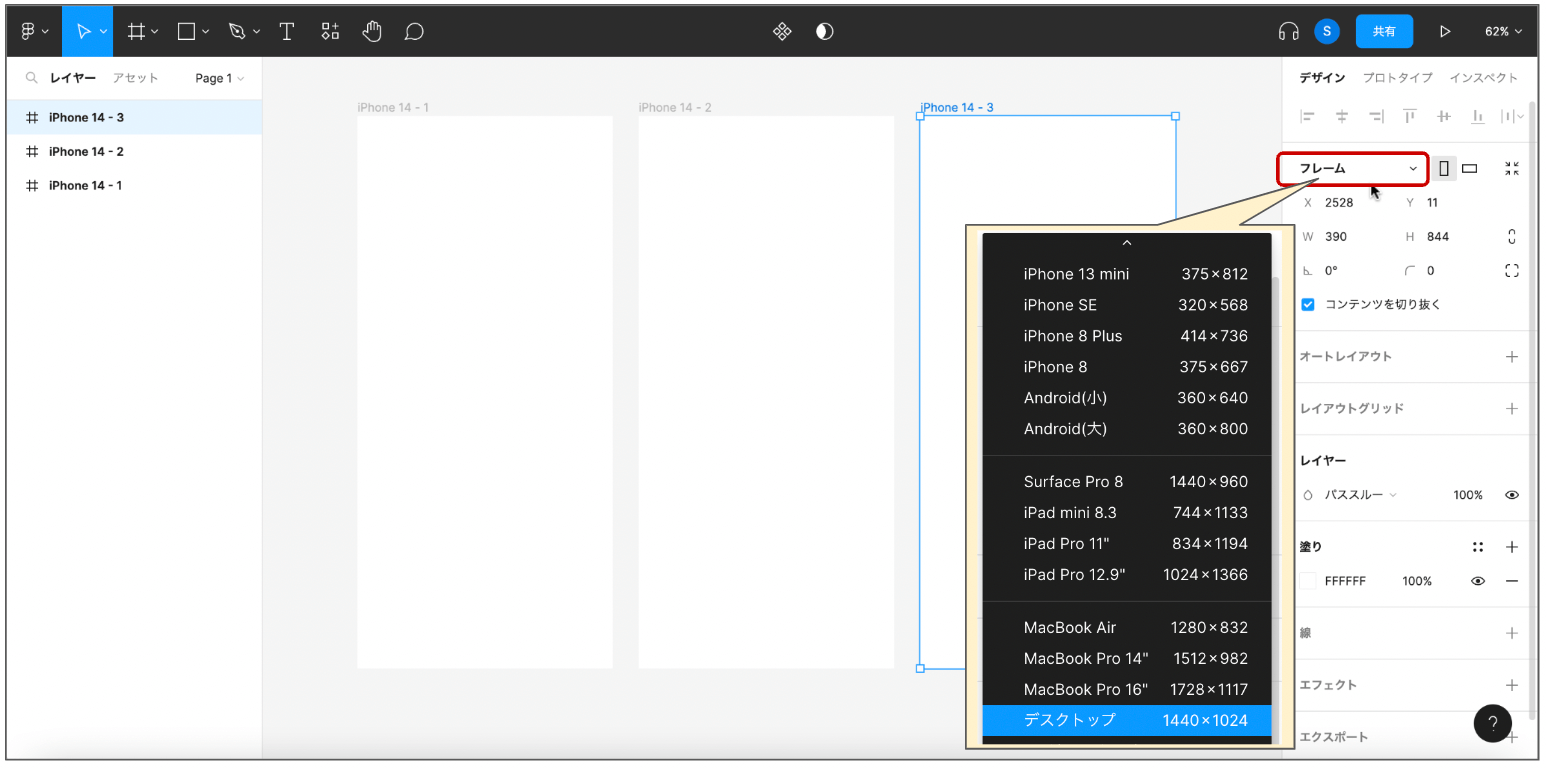Click align horizontal centers icon
This screenshot has height=768, width=1546.
click(x=1342, y=116)
